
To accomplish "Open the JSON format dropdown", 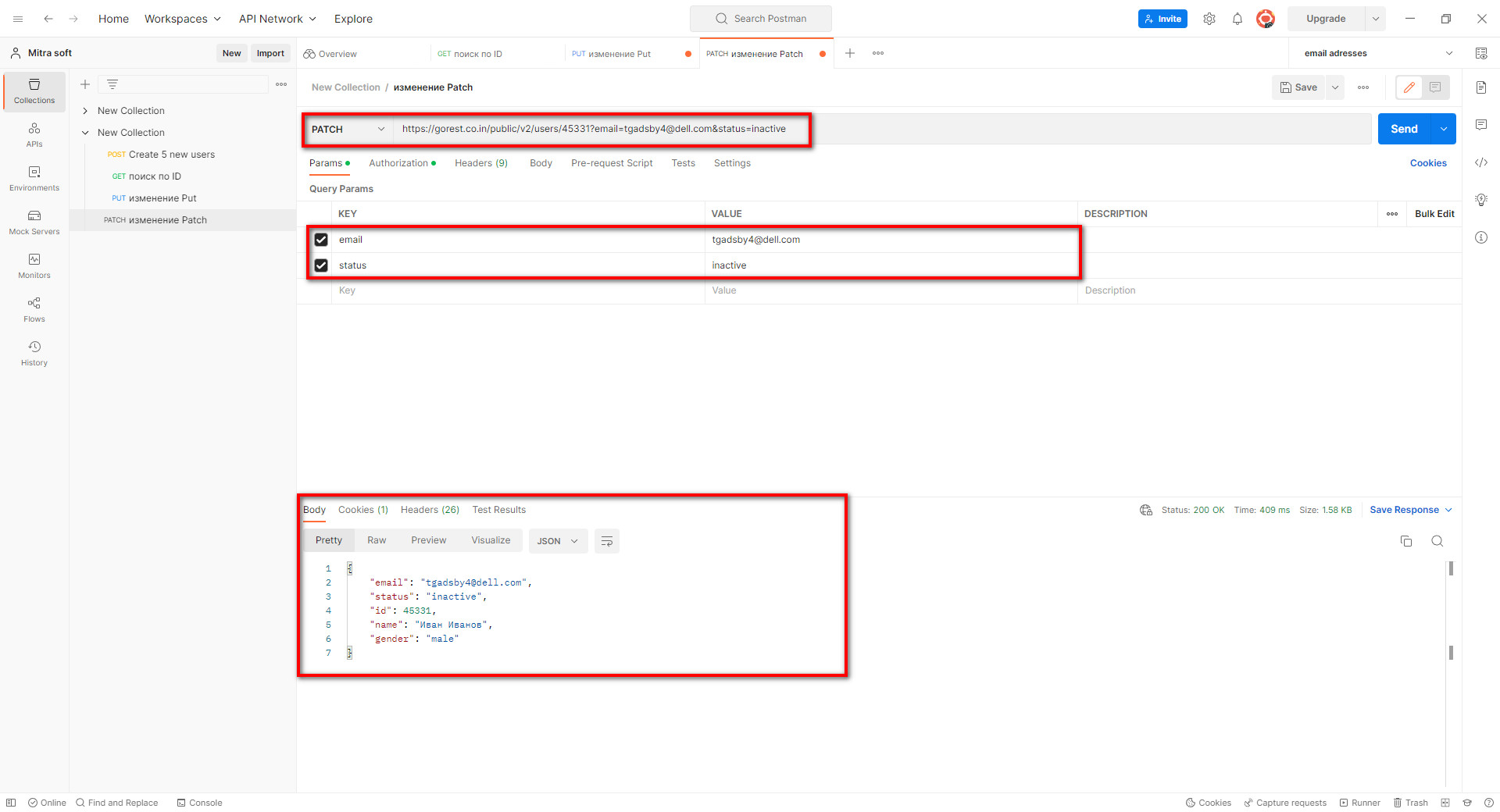I will click(558, 541).
